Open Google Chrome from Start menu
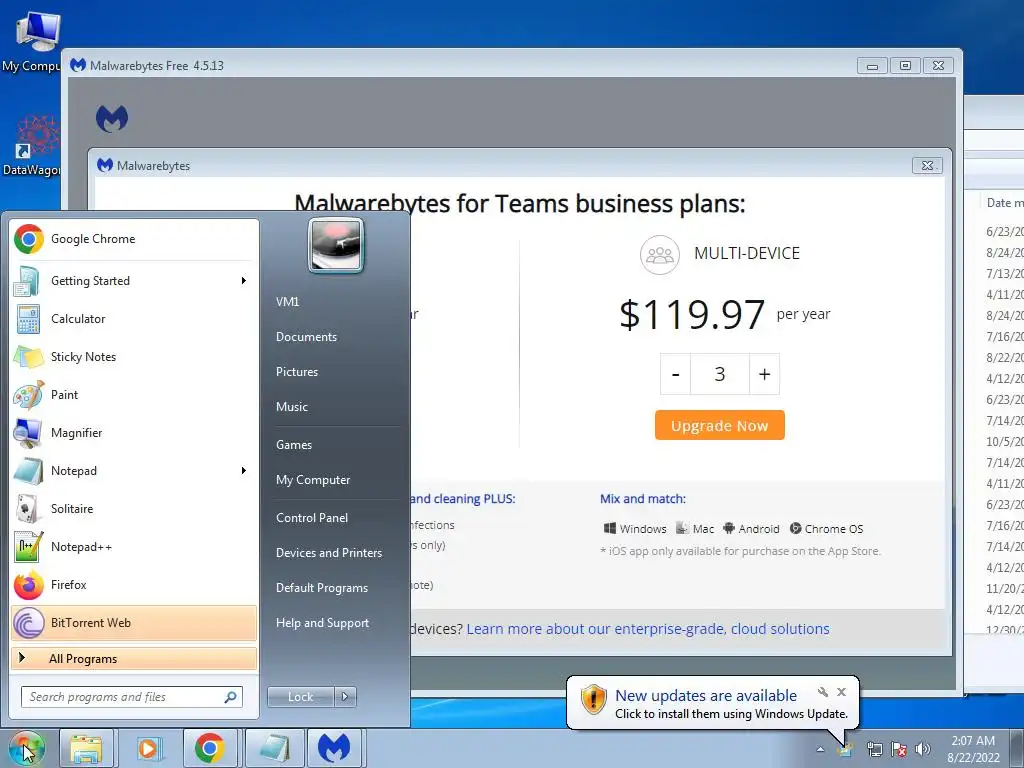The image size is (1024, 768). pyautogui.click(x=134, y=239)
